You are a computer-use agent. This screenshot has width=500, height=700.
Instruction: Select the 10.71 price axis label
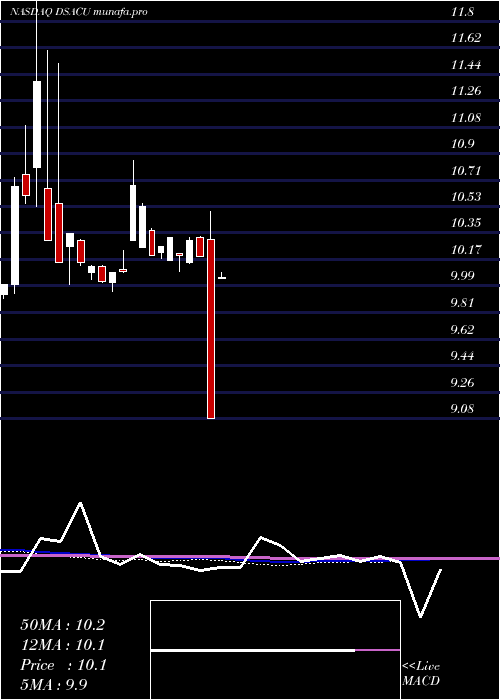pos(466,171)
